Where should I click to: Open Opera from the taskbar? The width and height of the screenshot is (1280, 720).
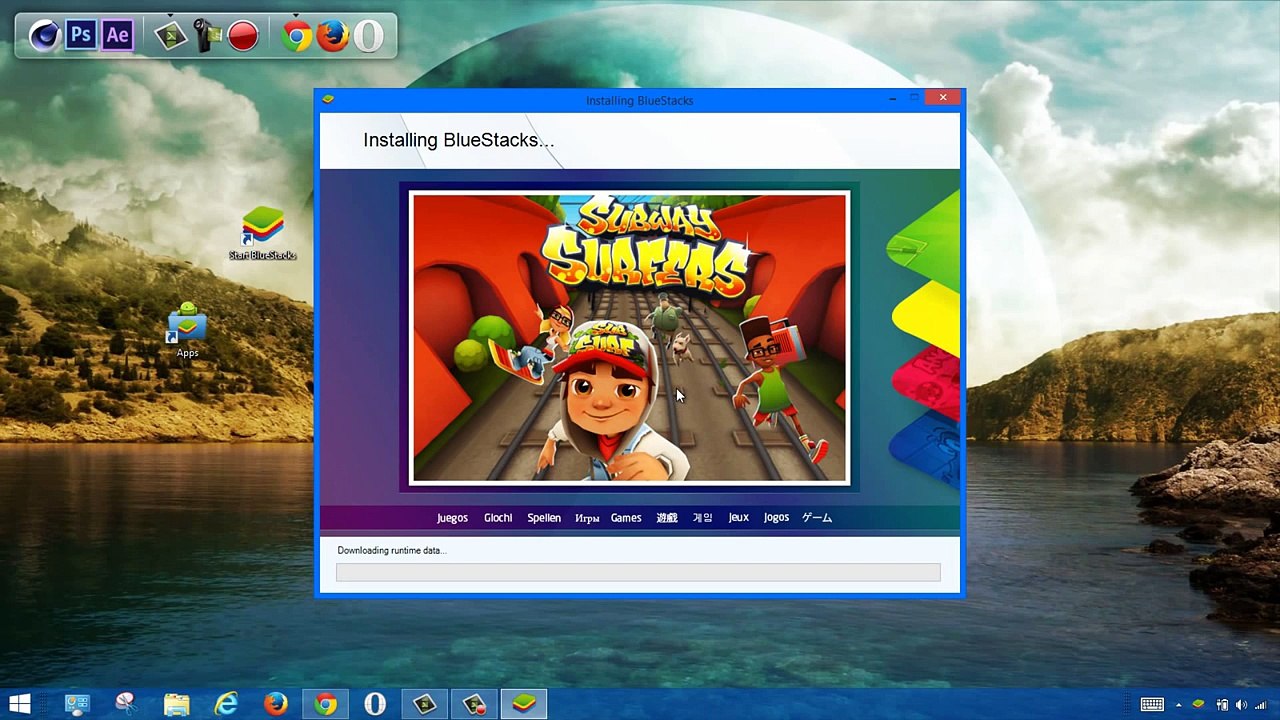(x=375, y=704)
